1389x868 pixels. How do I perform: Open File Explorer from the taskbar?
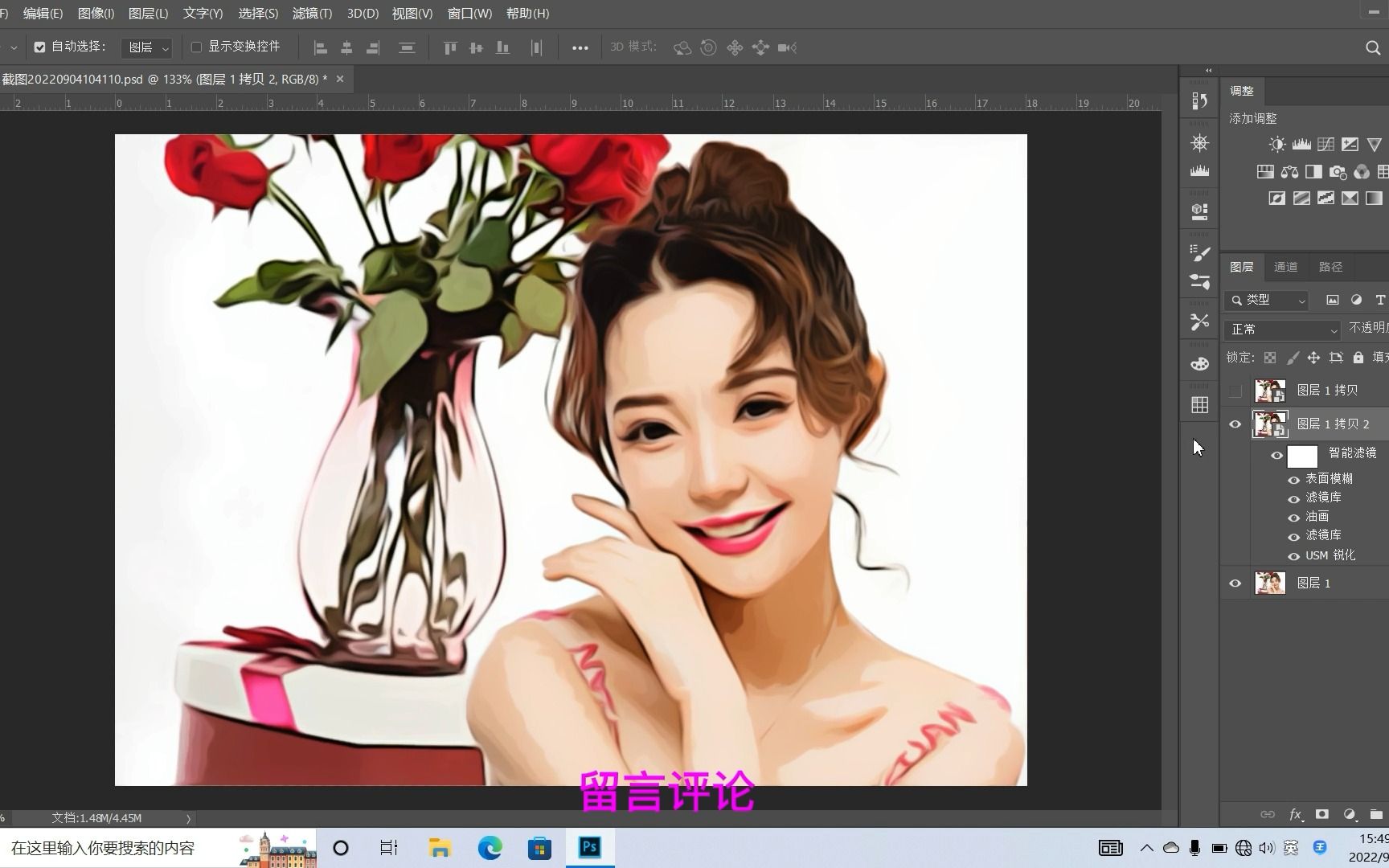[440, 848]
